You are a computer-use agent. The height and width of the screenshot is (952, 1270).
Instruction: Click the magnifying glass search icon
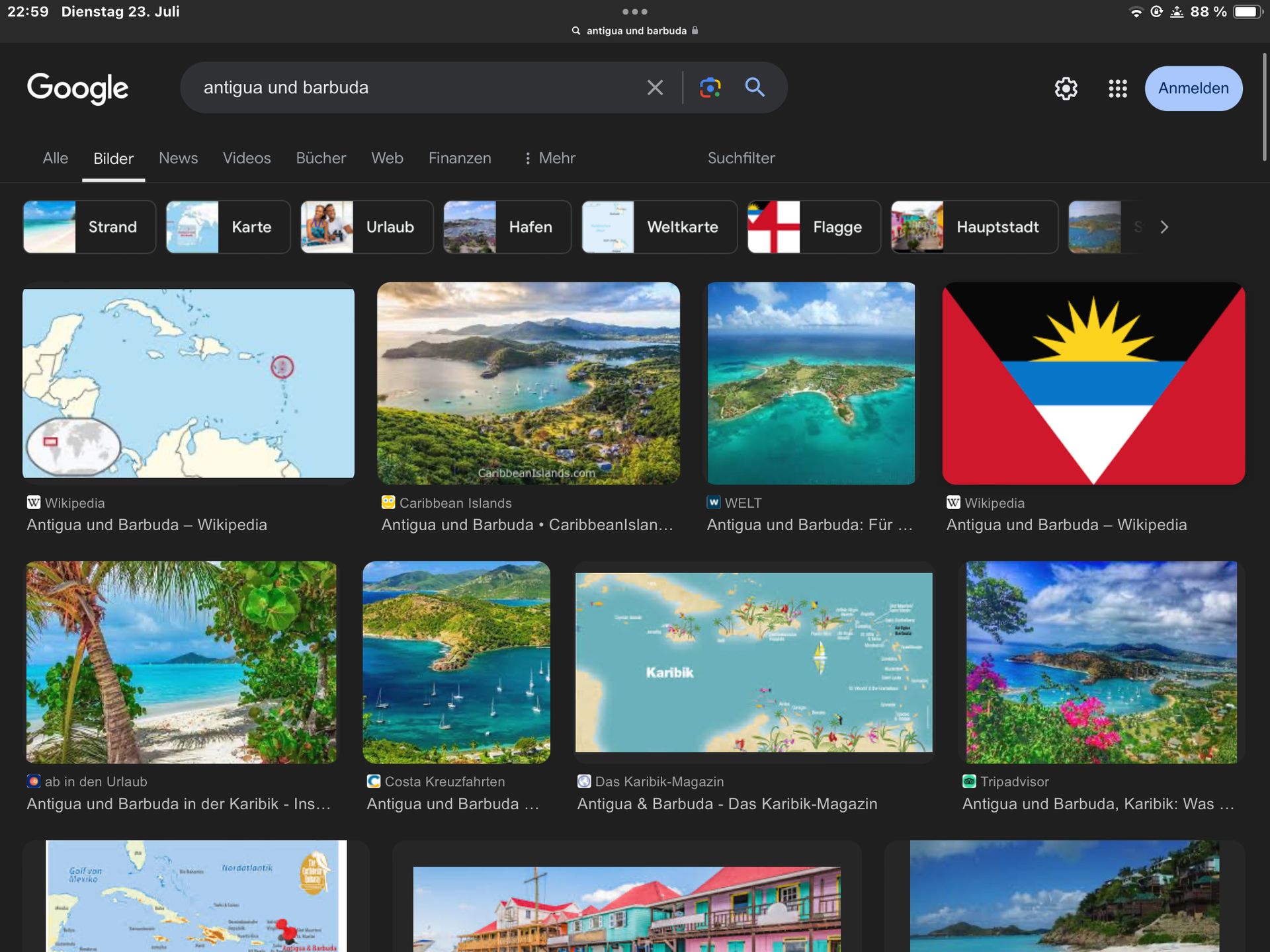(x=755, y=87)
